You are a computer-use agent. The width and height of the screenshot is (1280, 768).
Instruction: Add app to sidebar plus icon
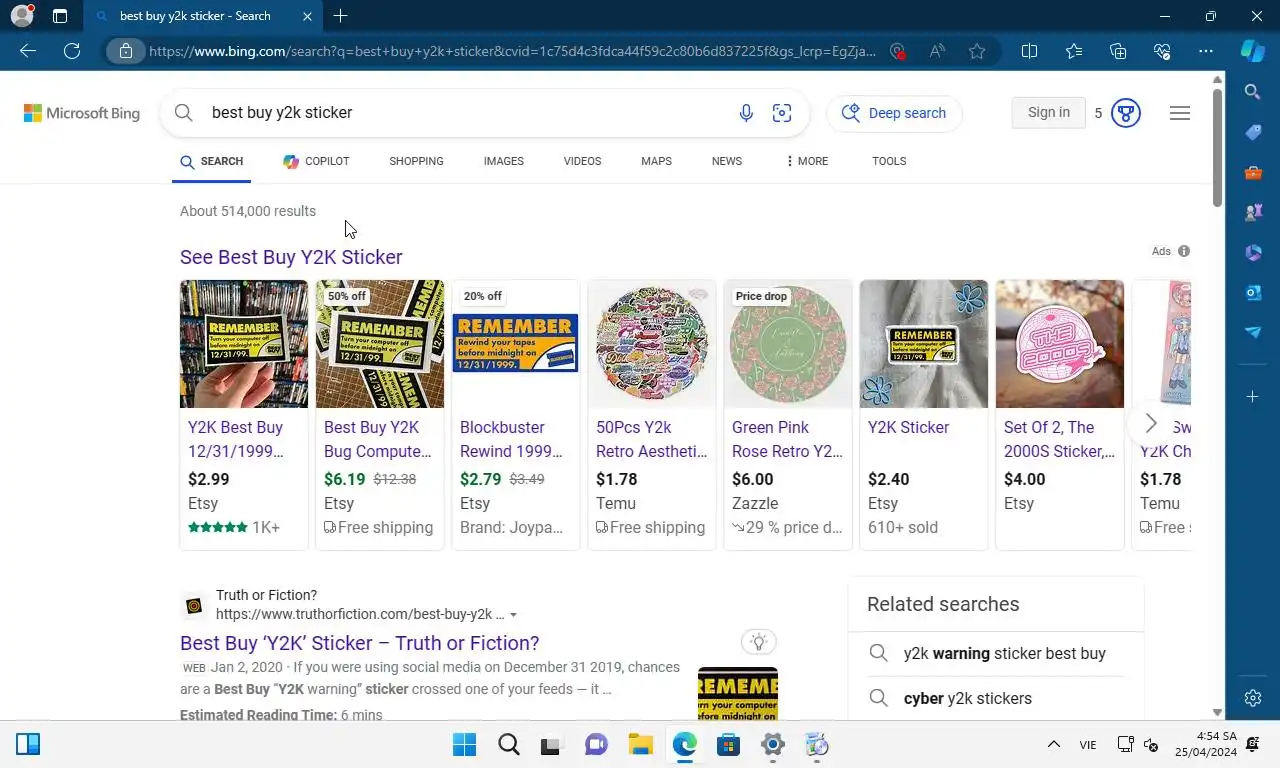click(x=1253, y=397)
